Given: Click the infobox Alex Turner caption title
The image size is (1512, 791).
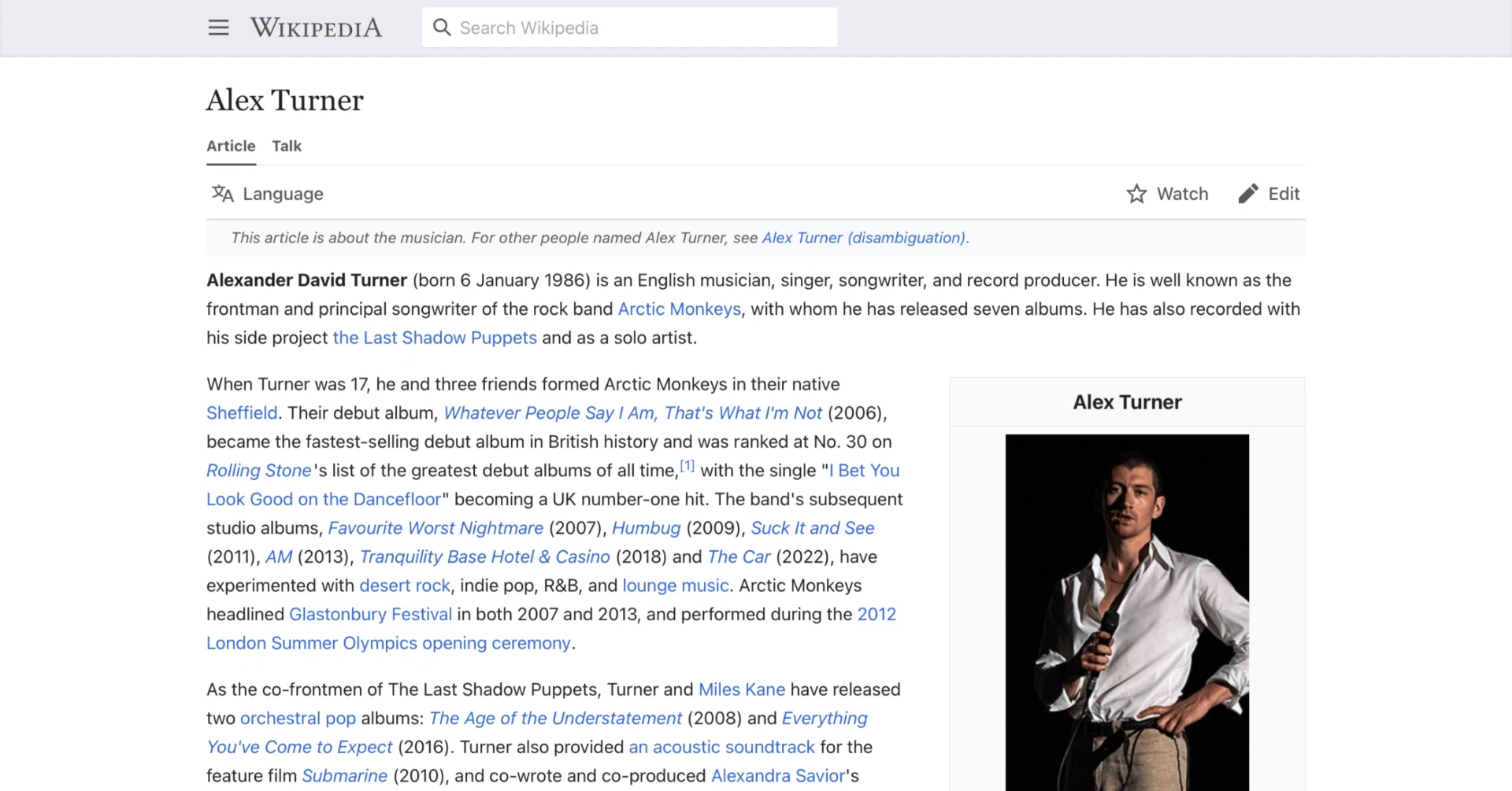Looking at the screenshot, I should pos(1127,402).
